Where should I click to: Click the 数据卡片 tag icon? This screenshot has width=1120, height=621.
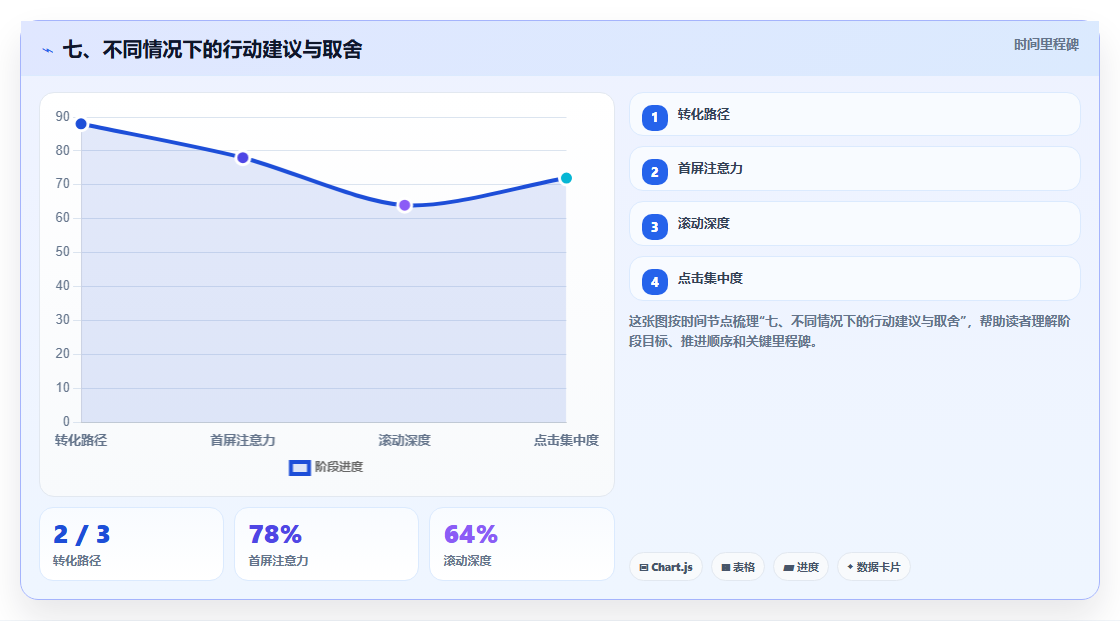[x=850, y=567]
